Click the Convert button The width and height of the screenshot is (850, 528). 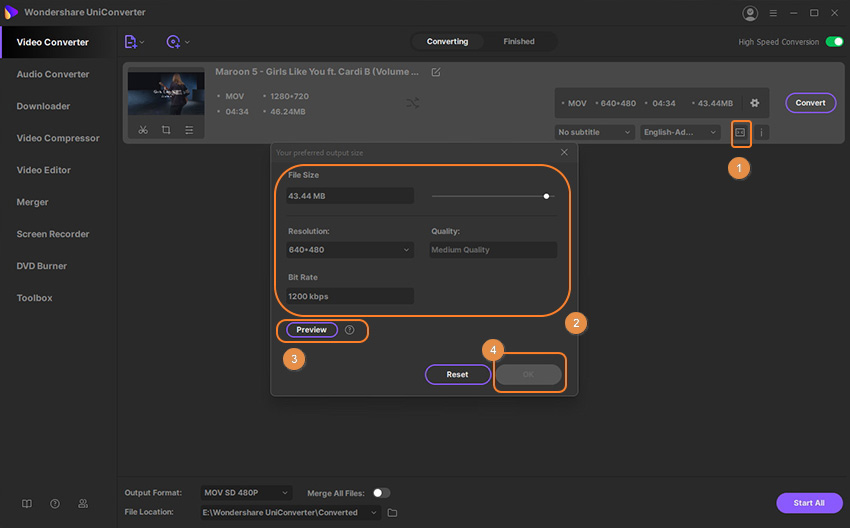click(810, 103)
